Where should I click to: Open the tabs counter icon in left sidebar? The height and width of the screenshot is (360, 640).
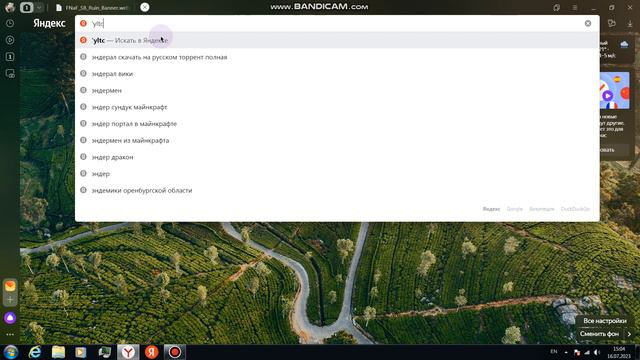click(x=10, y=57)
